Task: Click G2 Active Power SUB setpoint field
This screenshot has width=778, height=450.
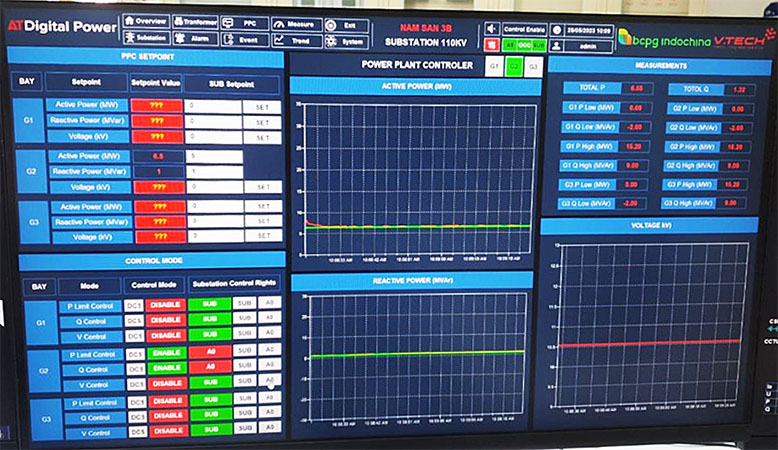Action: tap(213, 157)
